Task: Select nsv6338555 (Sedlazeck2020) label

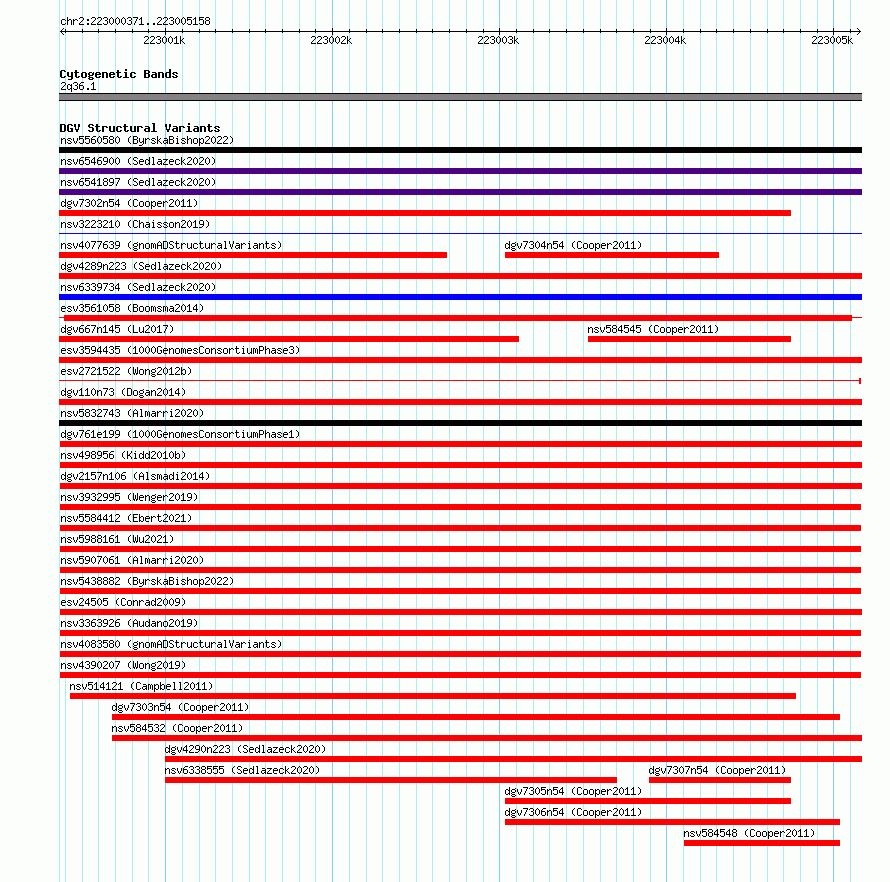Action: point(242,770)
